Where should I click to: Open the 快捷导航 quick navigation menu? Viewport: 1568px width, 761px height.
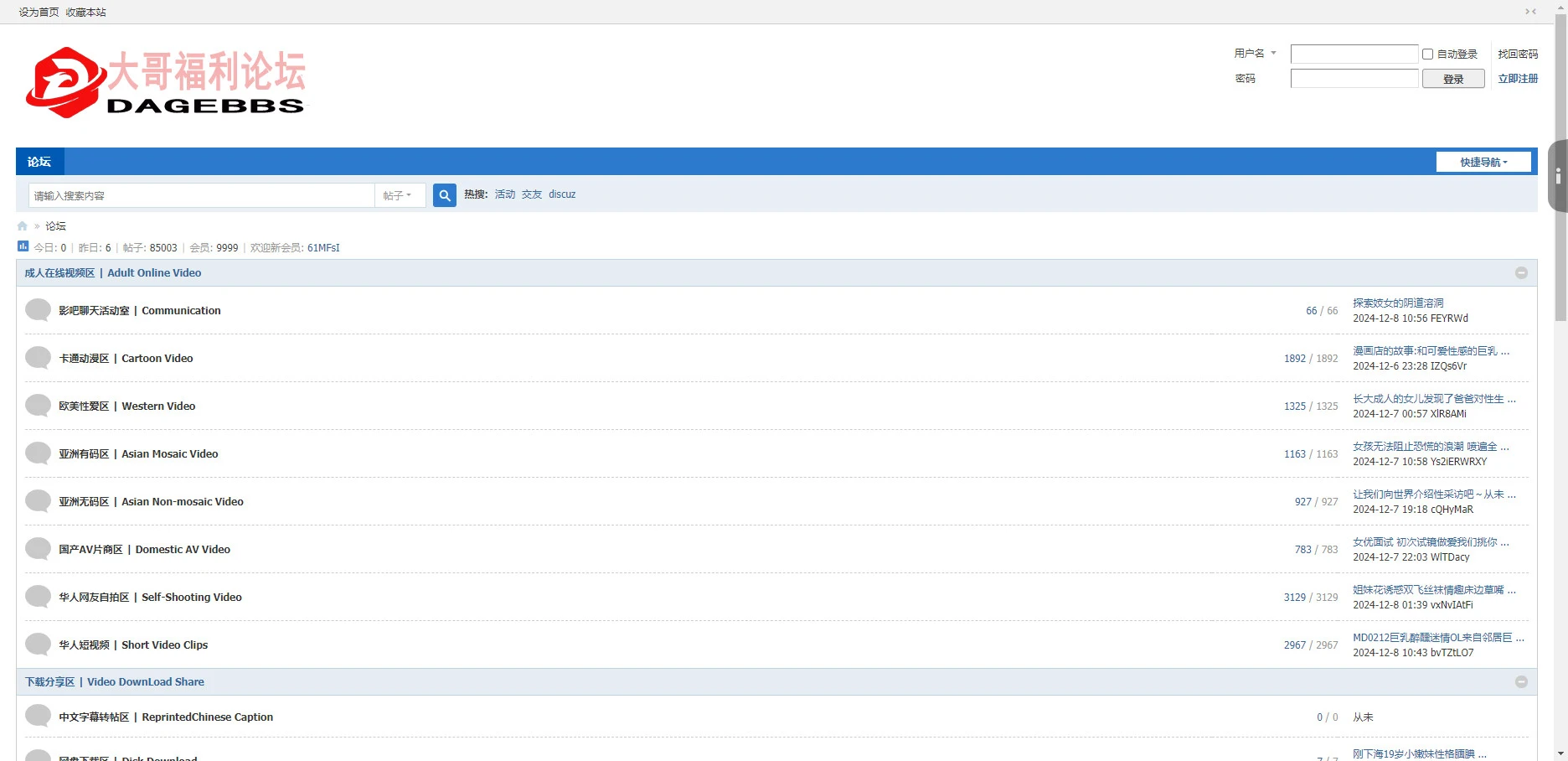1483,162
